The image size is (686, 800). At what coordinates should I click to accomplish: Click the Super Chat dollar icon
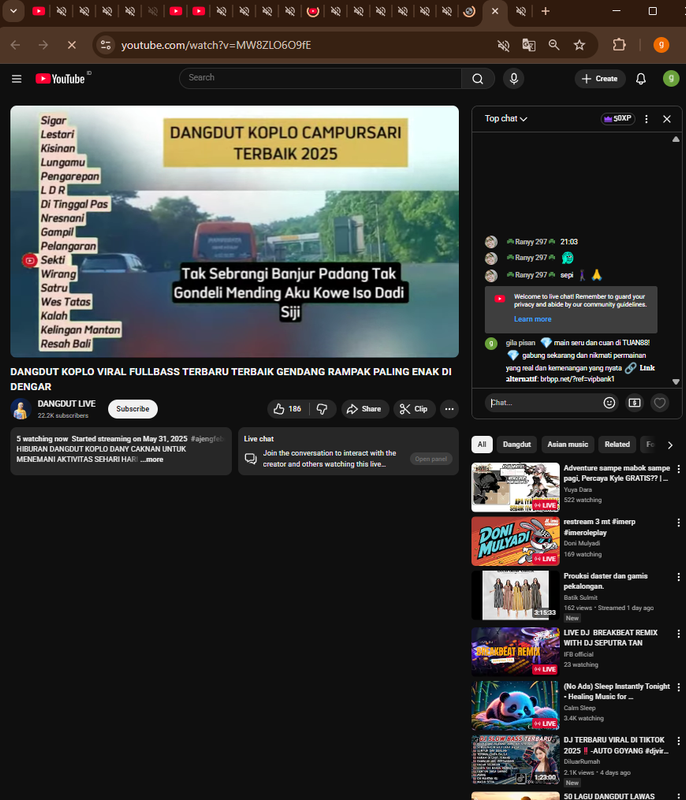tap(634, 403)
